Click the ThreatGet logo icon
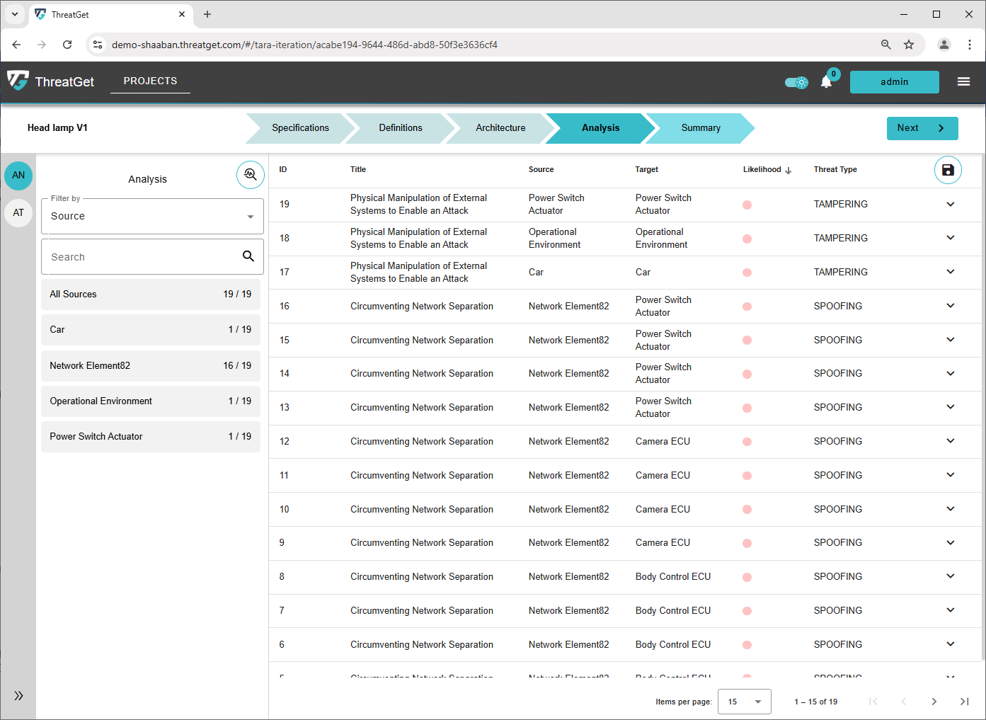The image size is (986, 720). 17,80
